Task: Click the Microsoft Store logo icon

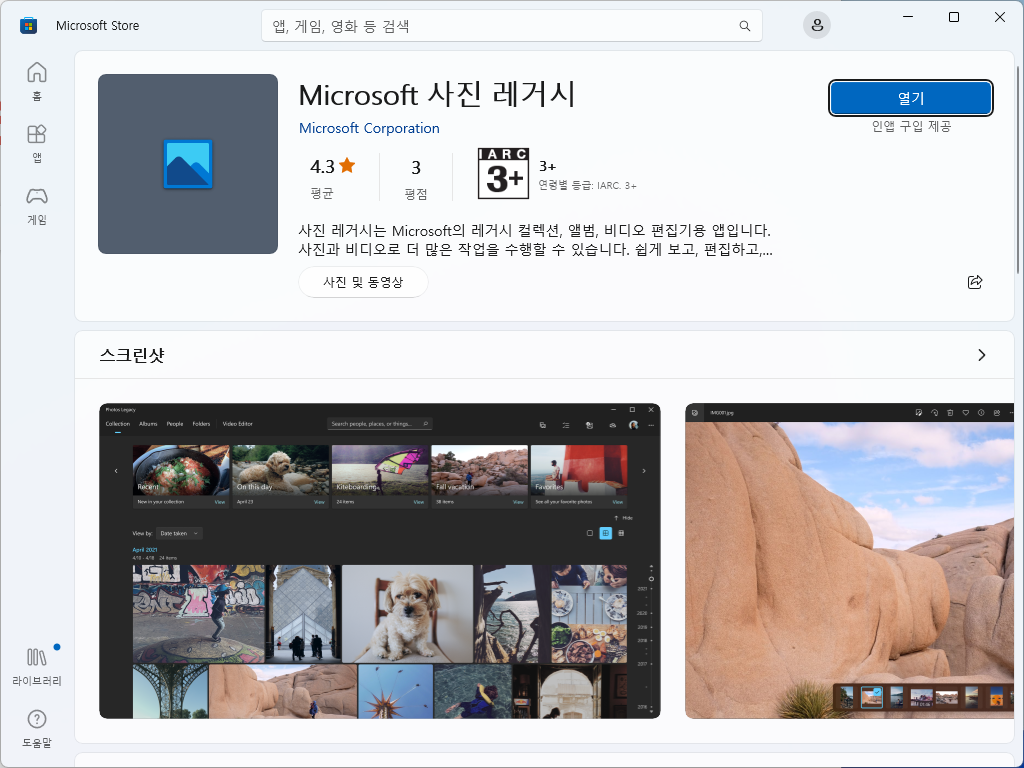Action: pyautogui.click(x=28, y=25)
